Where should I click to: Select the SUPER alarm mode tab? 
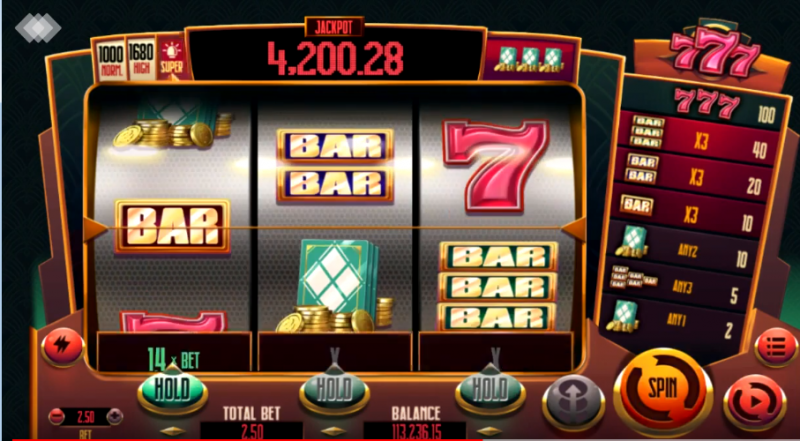(172, 59)
